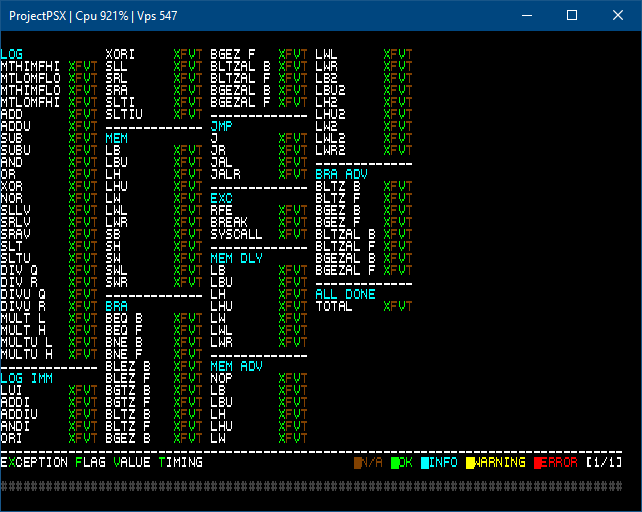Click the red ERROR legend swatch
Viewport: 642px width, 512px height.
[x=538, y=463]
